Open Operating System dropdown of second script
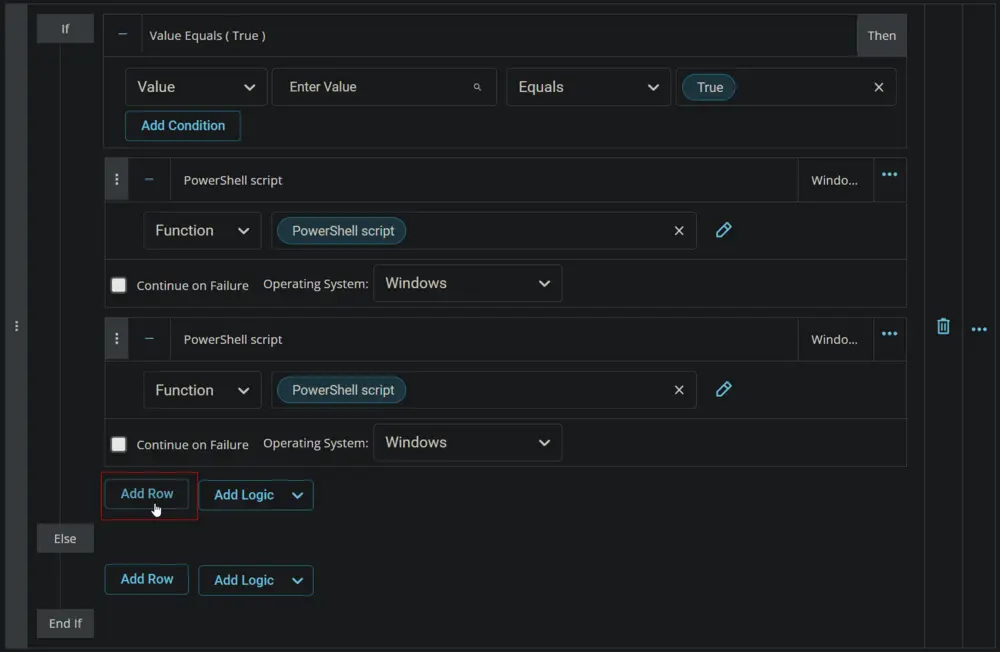Viewport: 1000px width, 652px height. [467, 442]
